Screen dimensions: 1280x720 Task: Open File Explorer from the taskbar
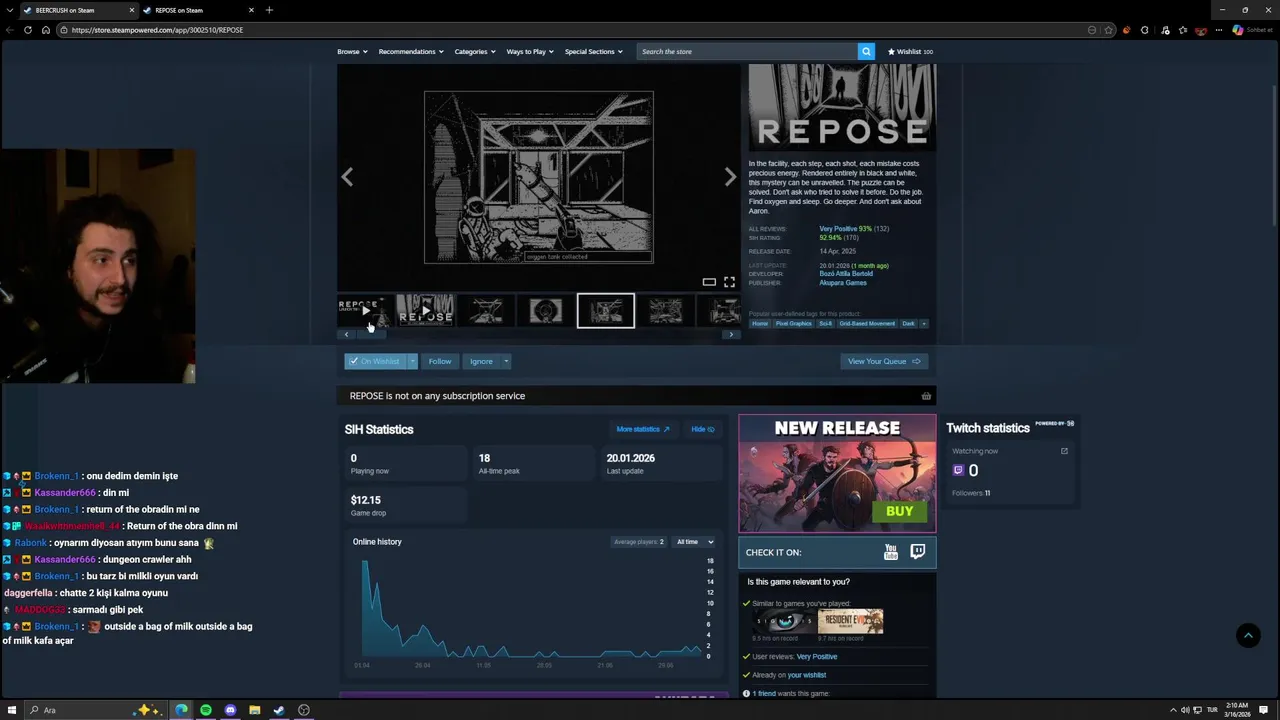click(x=254, y=710)
